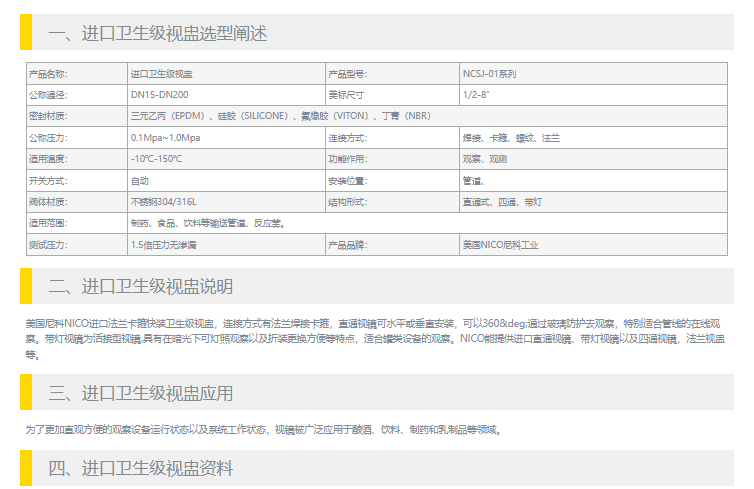The image size is (754, 489).
Task: Click the heading 二、进口卫生级视盅说明
Action: tap(141, 287)
